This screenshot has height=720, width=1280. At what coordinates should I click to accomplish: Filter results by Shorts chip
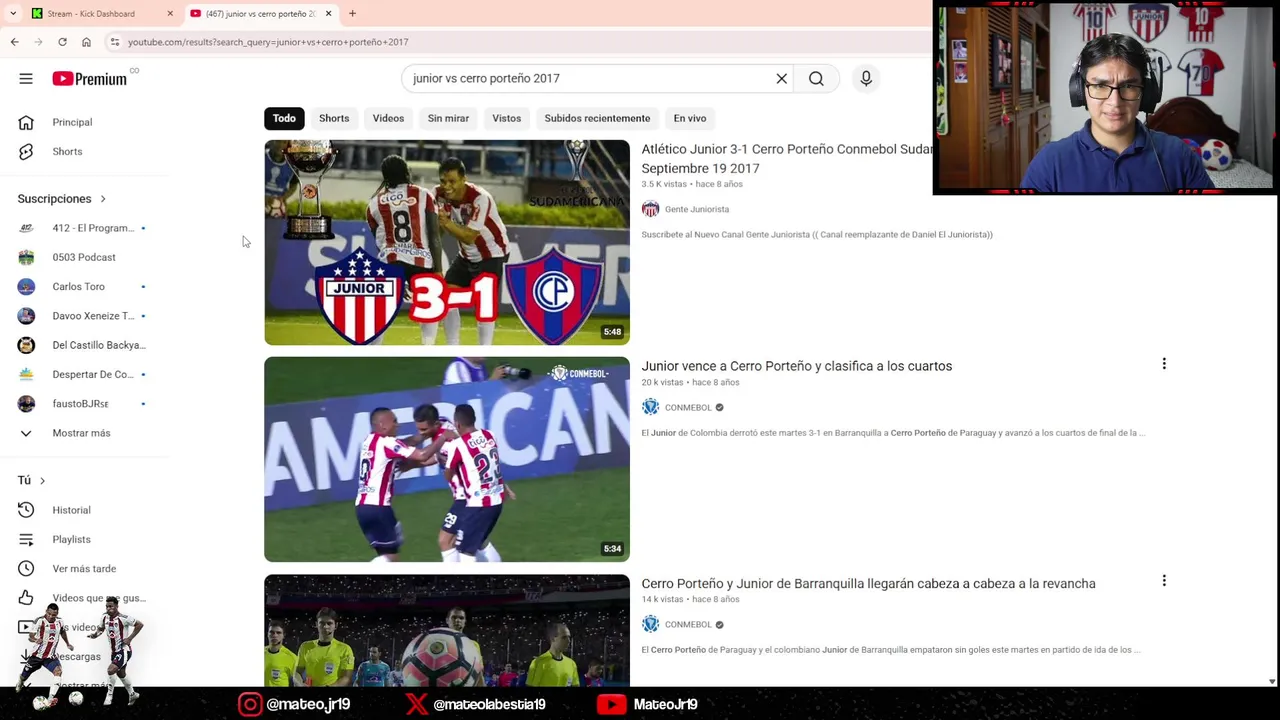click(x=334, y=118)
